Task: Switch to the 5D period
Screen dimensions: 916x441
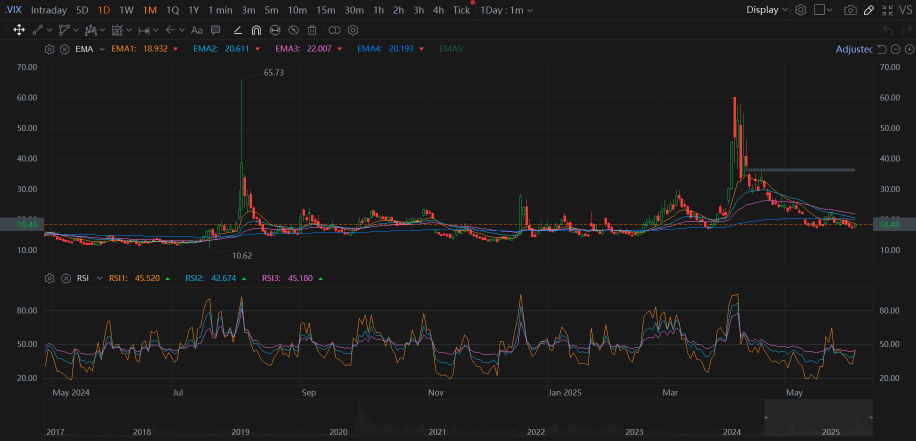Action: coord(82,10)
